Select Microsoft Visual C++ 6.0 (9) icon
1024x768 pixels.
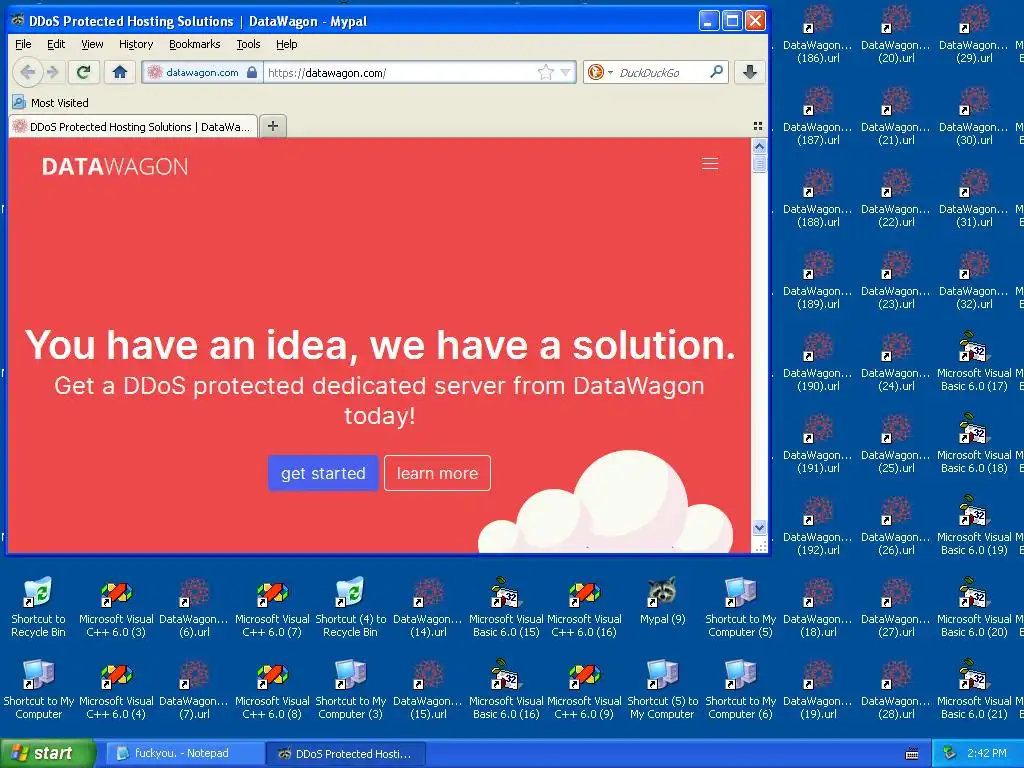point(584,690)
